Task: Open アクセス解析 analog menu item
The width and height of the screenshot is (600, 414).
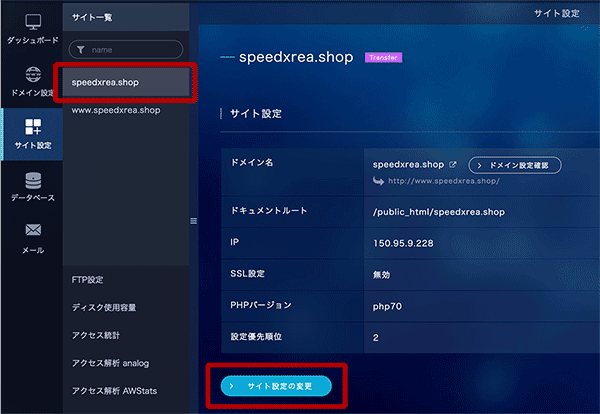Action: pos(110,363)
